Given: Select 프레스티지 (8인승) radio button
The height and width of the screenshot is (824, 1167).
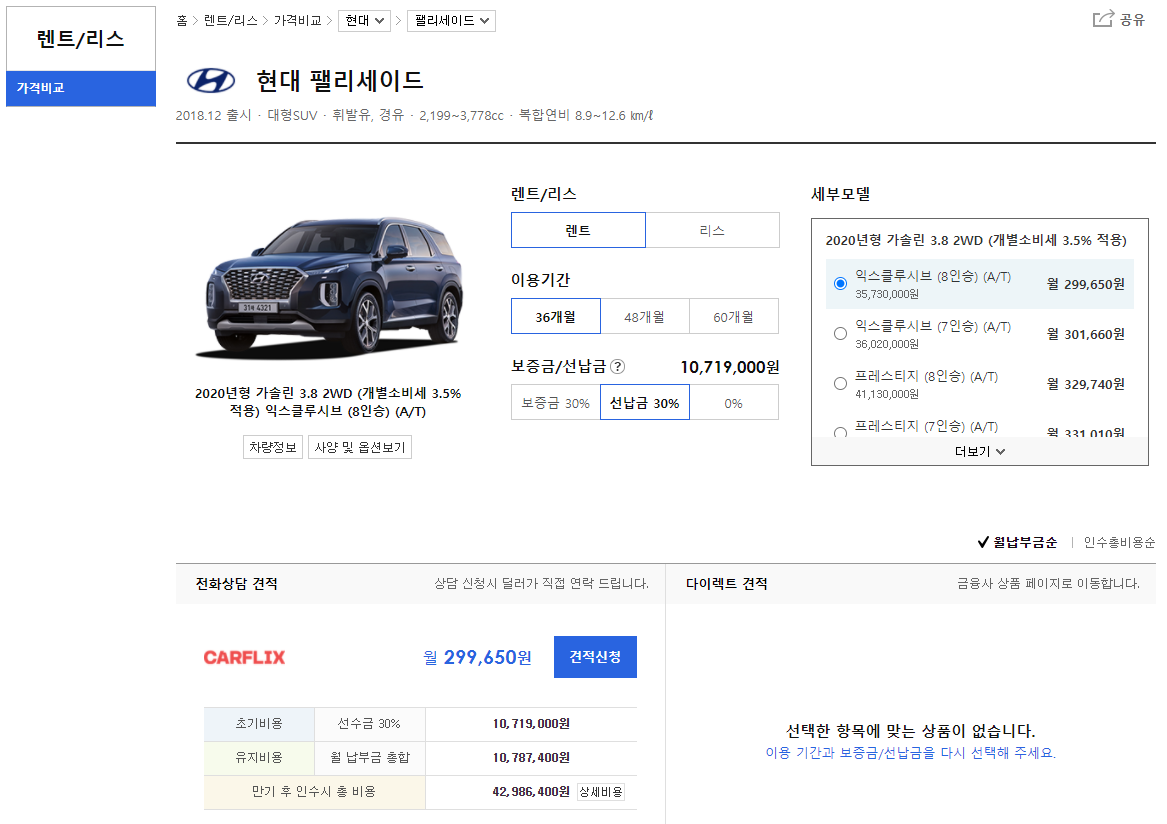Looking at the screenshot, I should coord(840,383).
